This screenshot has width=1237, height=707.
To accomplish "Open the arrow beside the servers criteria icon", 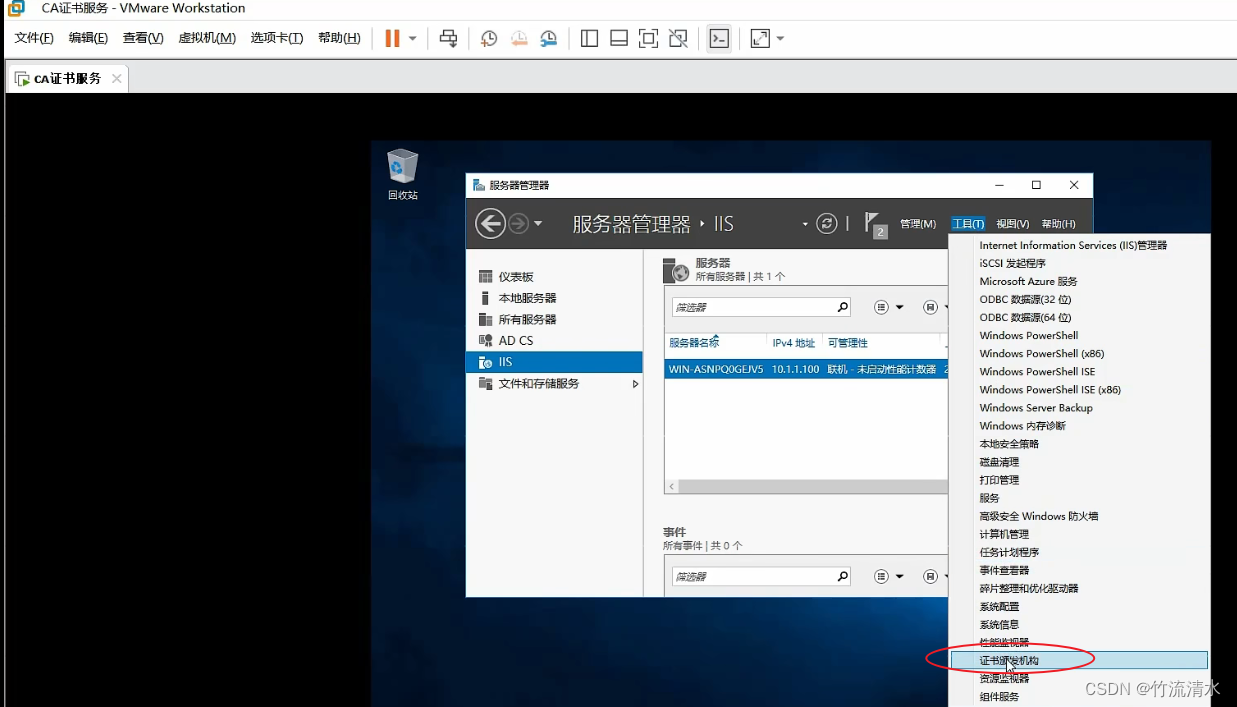I will pyautogui.click(x=899, y=307).
